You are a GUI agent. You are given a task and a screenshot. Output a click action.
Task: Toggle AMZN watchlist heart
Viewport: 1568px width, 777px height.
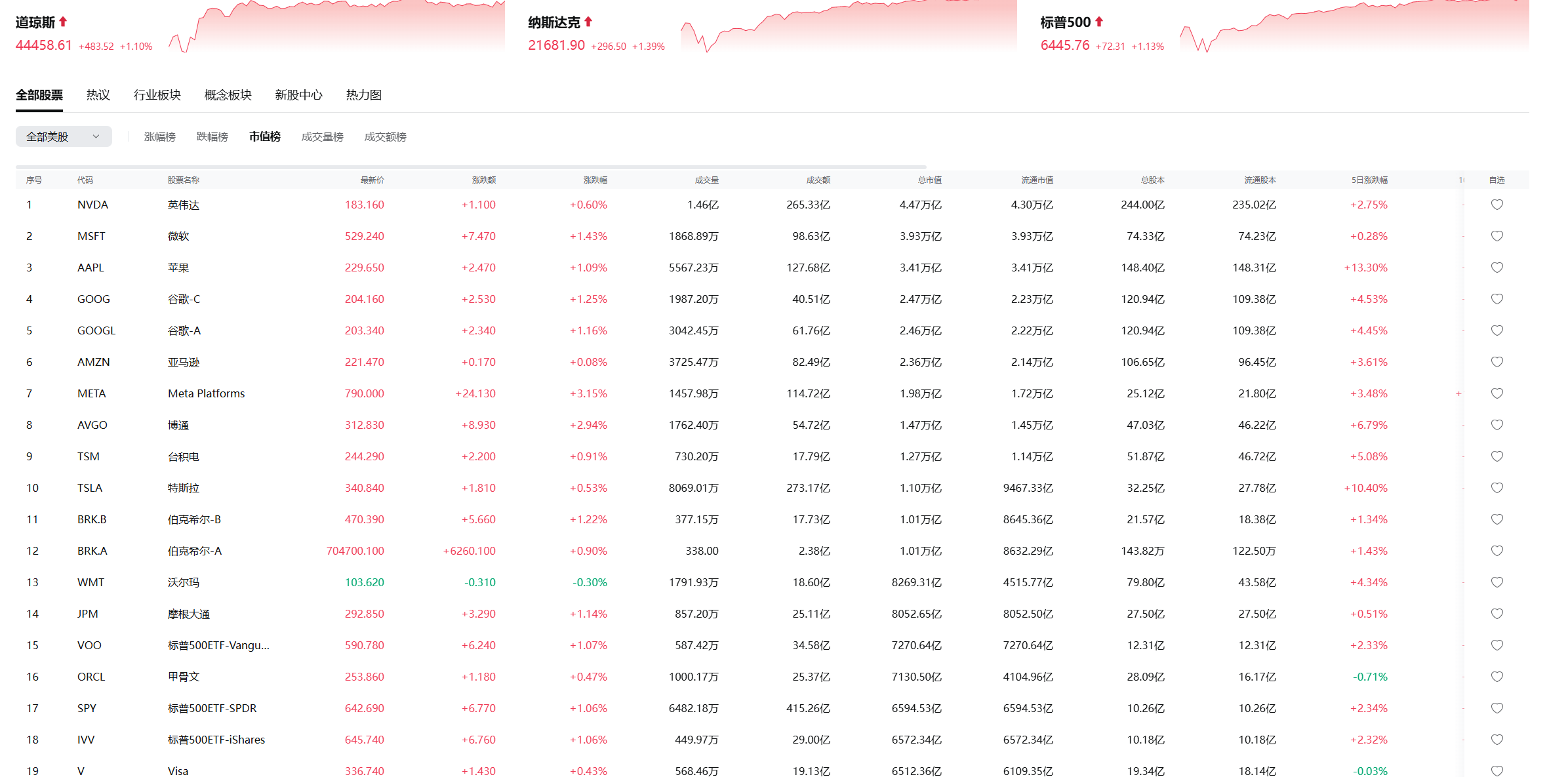tap(1497, 362)
